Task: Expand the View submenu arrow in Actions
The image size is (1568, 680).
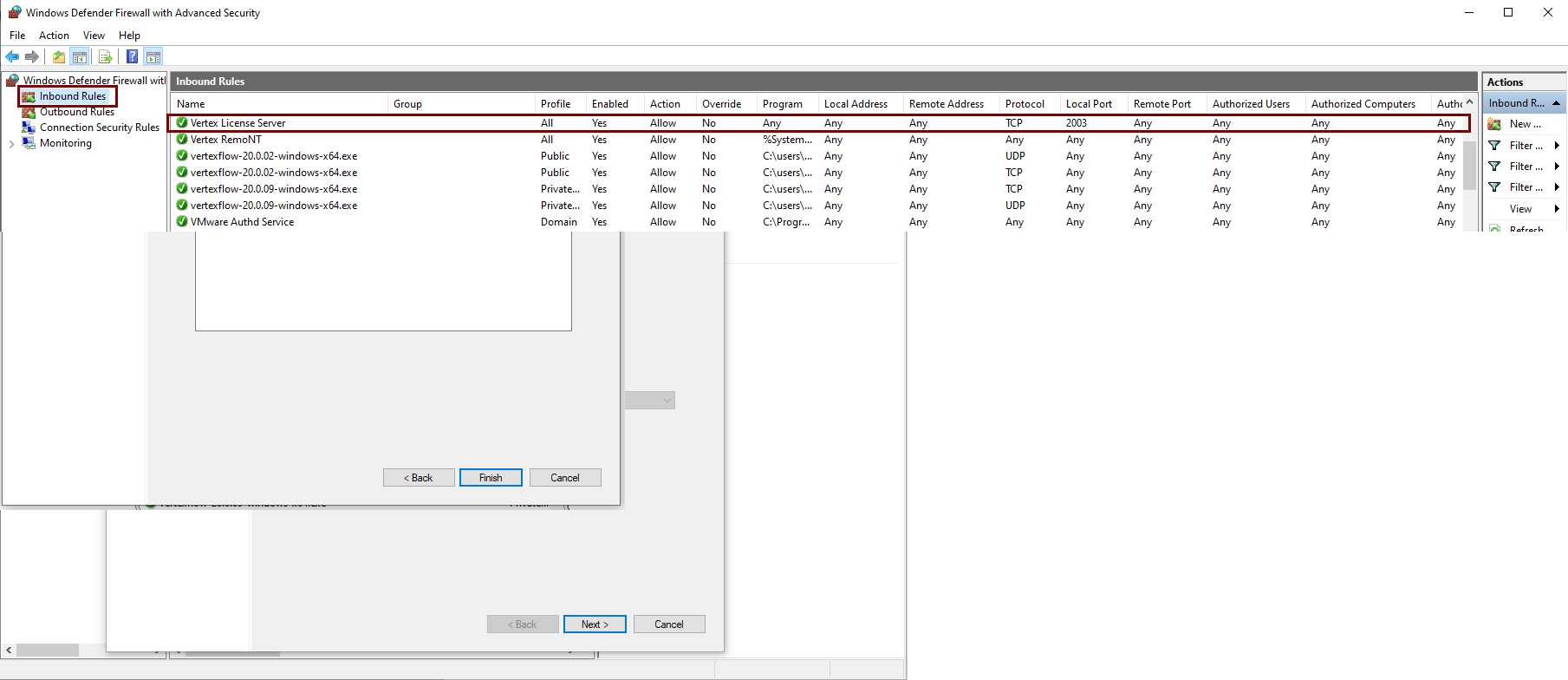Action: click(1557, 209)
